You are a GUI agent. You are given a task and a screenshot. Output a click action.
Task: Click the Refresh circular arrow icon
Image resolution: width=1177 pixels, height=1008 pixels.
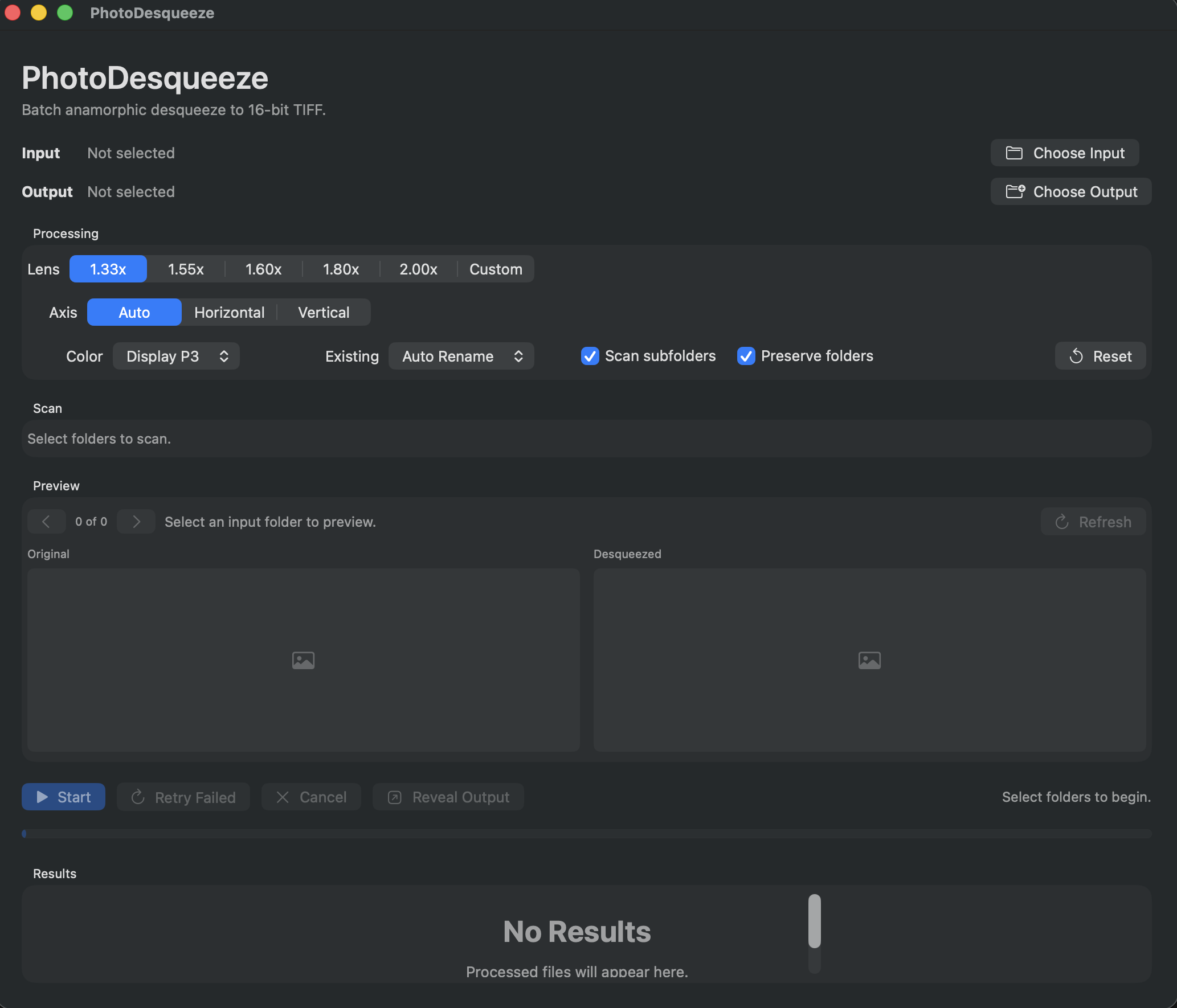point(1062,522)
